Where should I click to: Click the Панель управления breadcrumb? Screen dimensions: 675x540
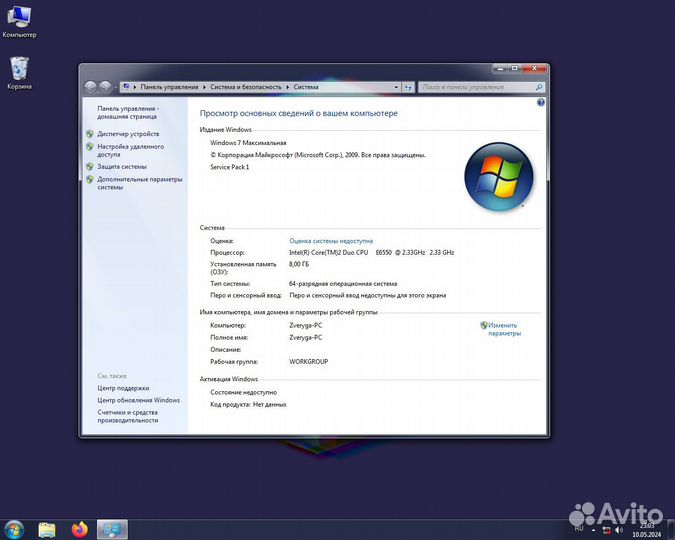pyautogui.click(x=169, y=87)
